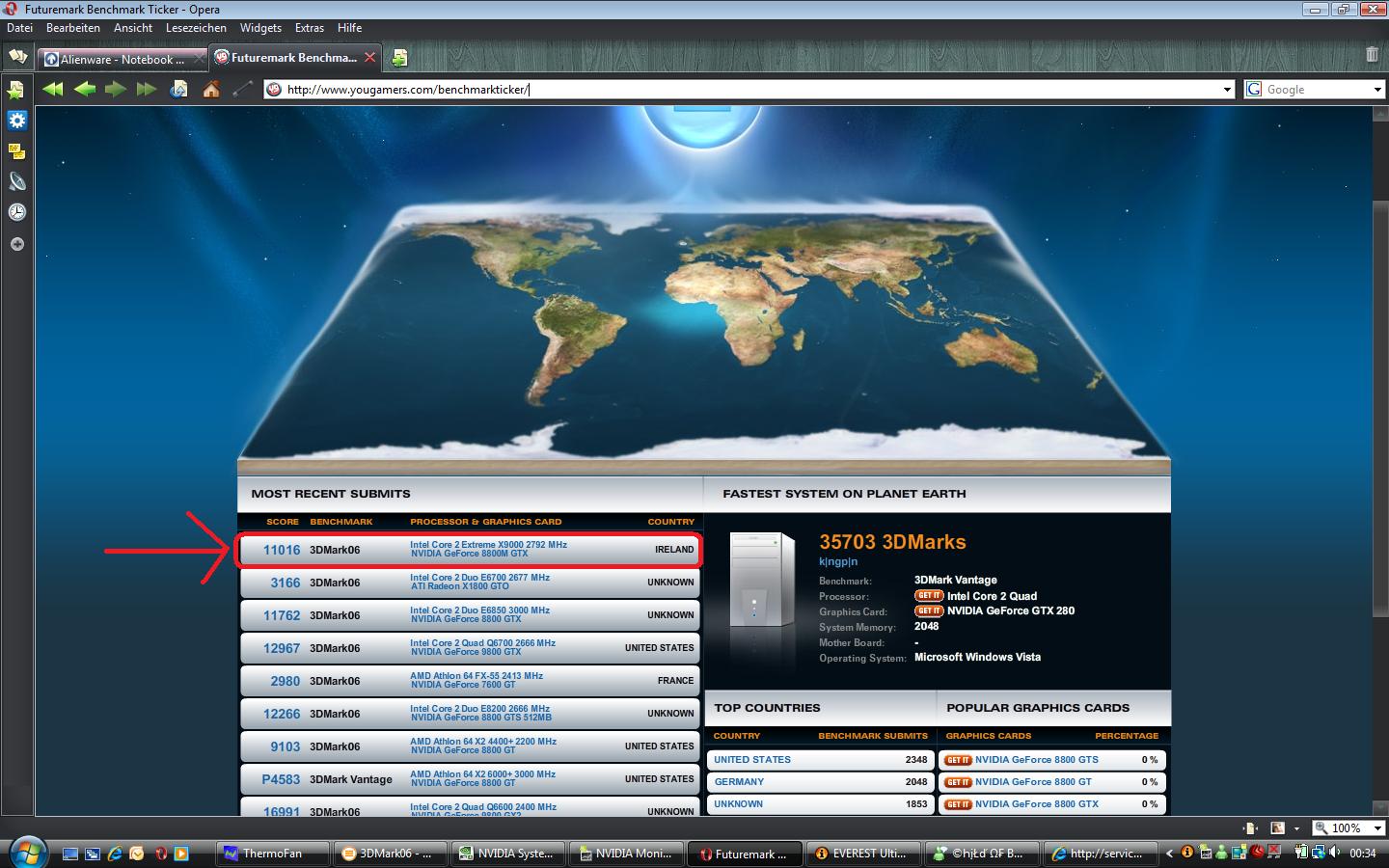This screenshot has height=868, width=1389.
Task: Click GERMANY in Top Countries
Action: coord(739,782)
